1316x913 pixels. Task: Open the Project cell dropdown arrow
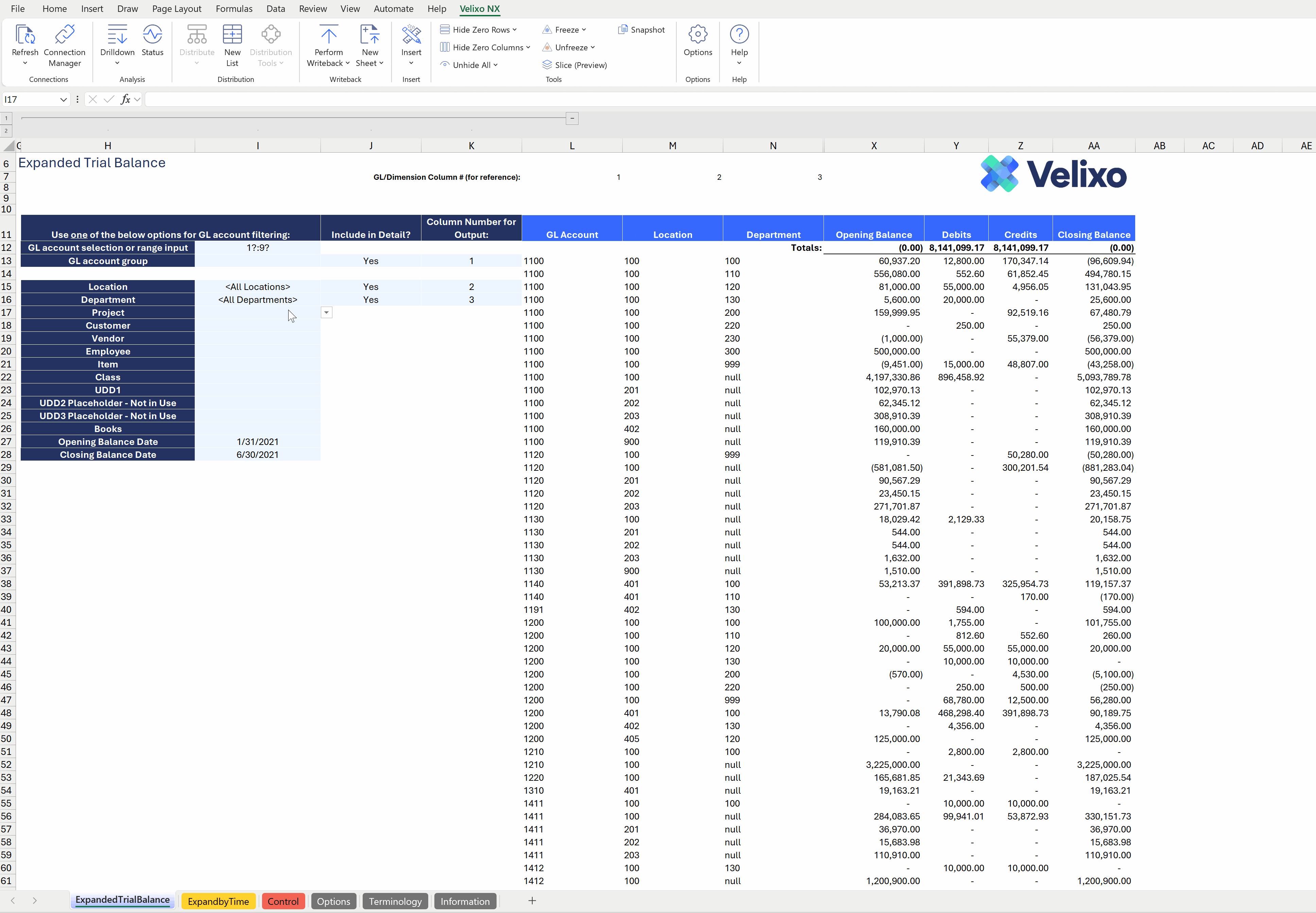point(327,313)
